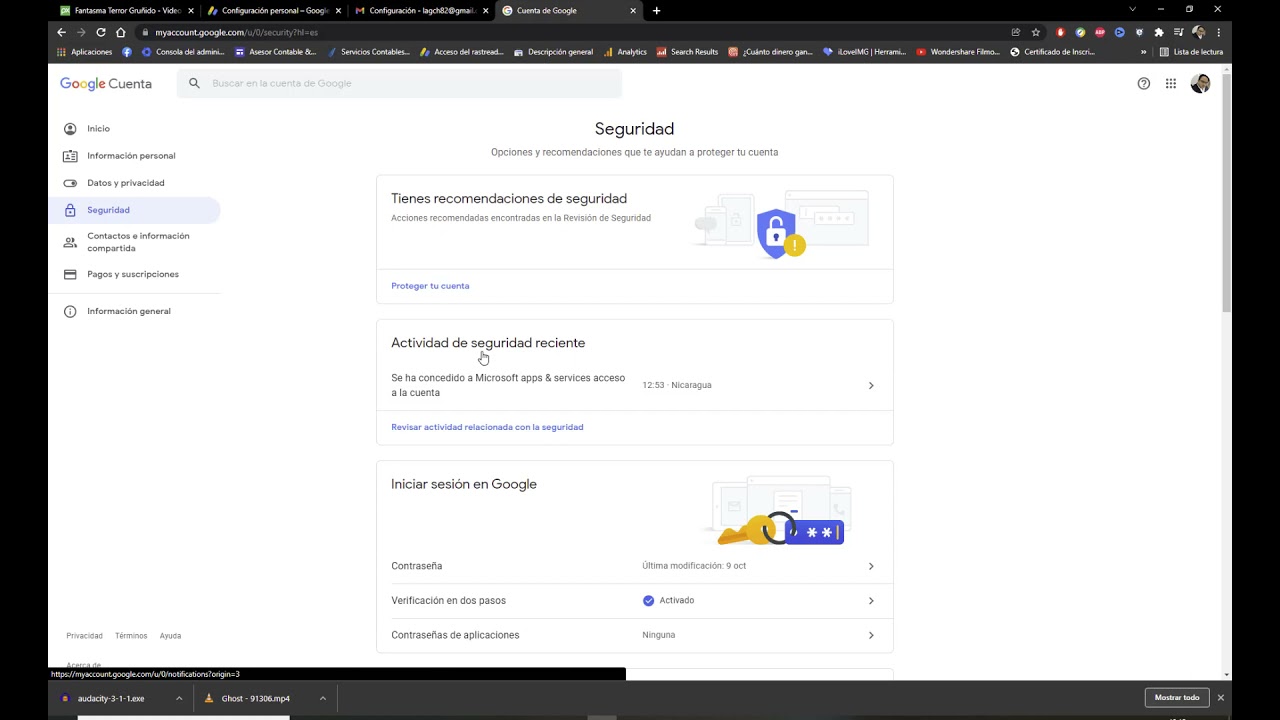Click the Inicio sidebar icon
This screenshot has width=1280, height=720.
coord(70,129)
